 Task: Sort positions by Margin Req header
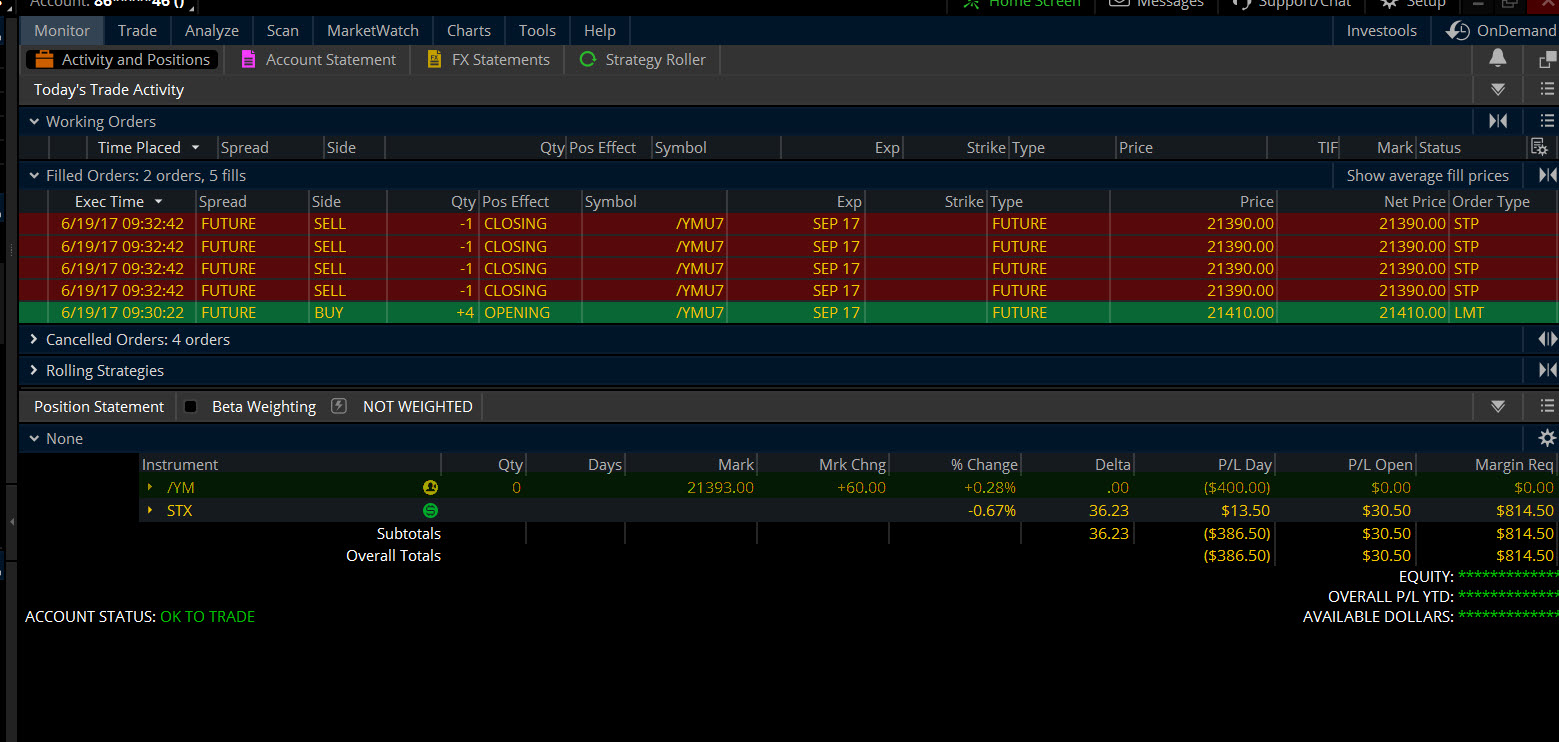pos(1514,464)
